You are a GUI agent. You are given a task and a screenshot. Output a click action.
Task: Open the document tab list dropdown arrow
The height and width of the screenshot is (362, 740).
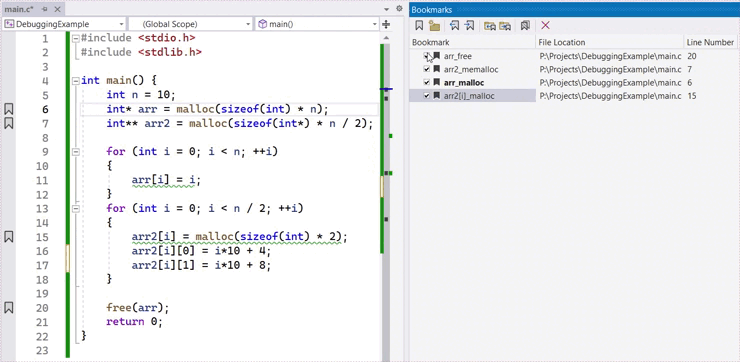pos(387,9)
